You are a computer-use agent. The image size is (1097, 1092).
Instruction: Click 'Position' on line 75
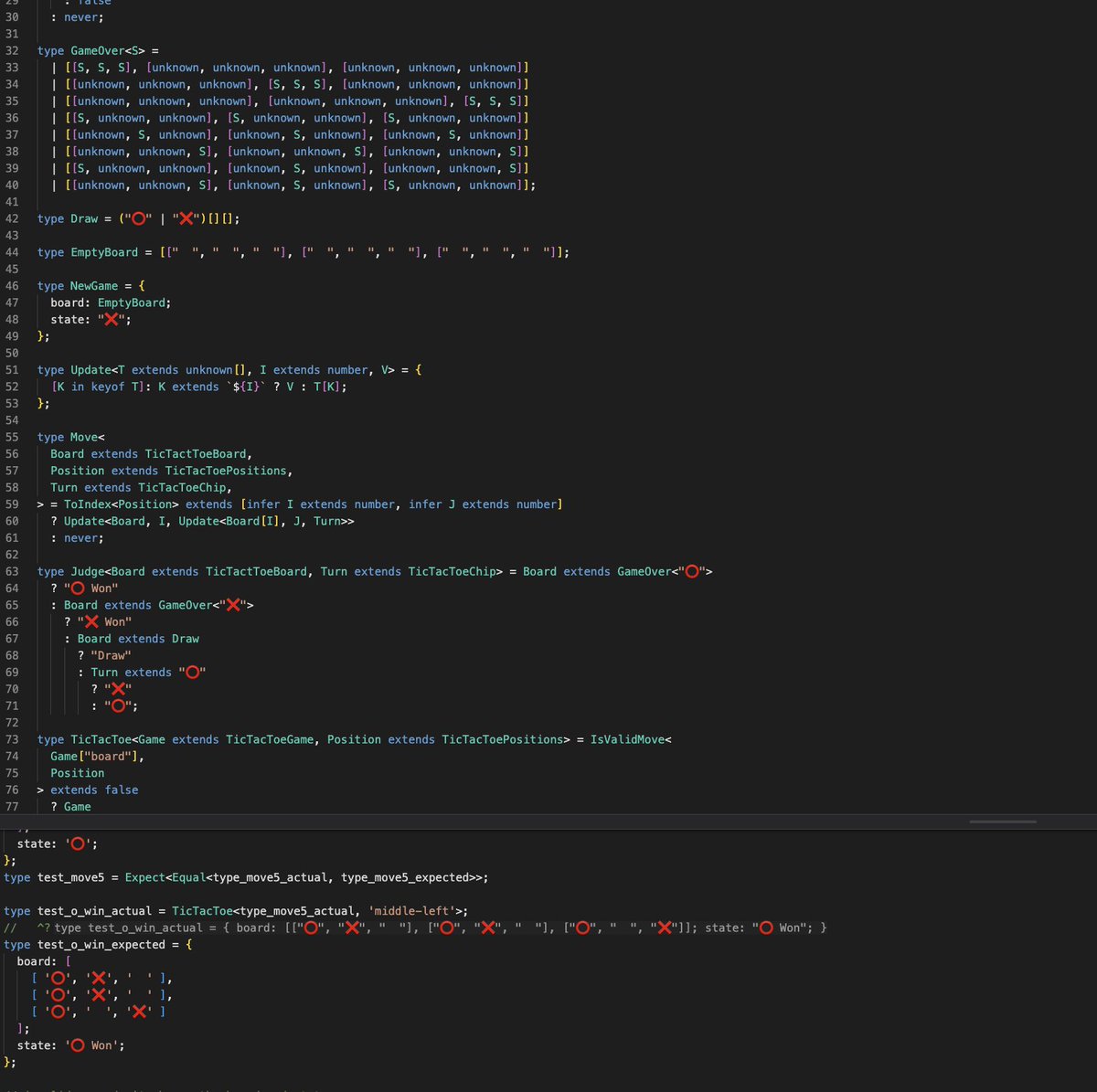(x=78, y=773)
